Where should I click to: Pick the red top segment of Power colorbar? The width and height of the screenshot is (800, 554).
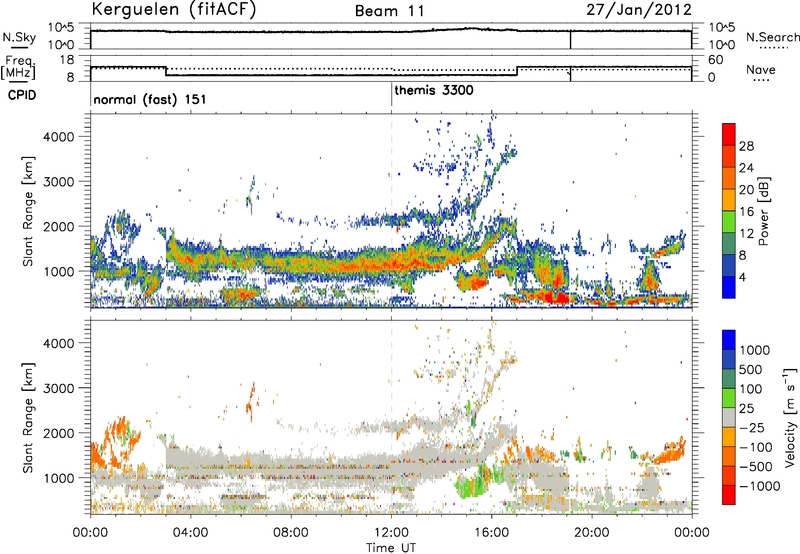click(729, 134)
